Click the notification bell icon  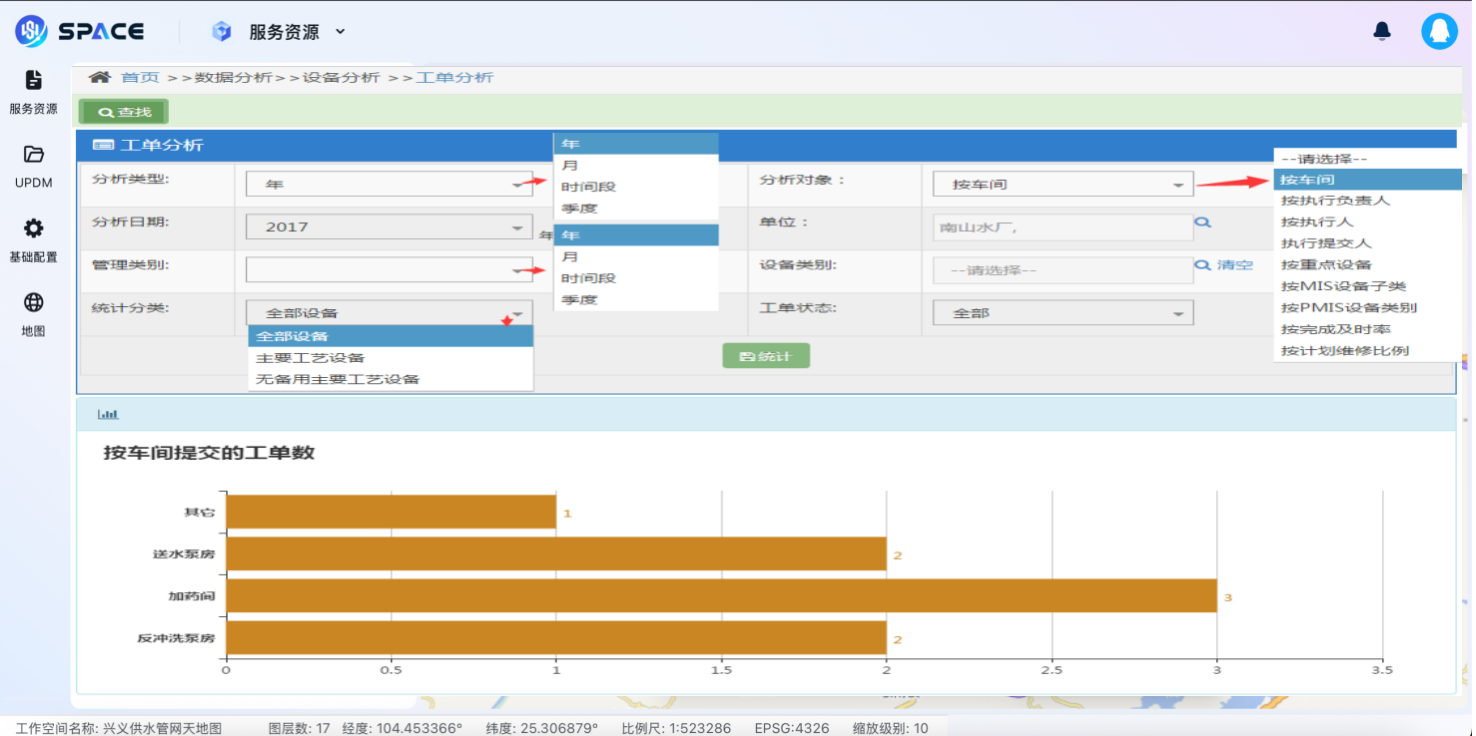tap(1382, 31)
